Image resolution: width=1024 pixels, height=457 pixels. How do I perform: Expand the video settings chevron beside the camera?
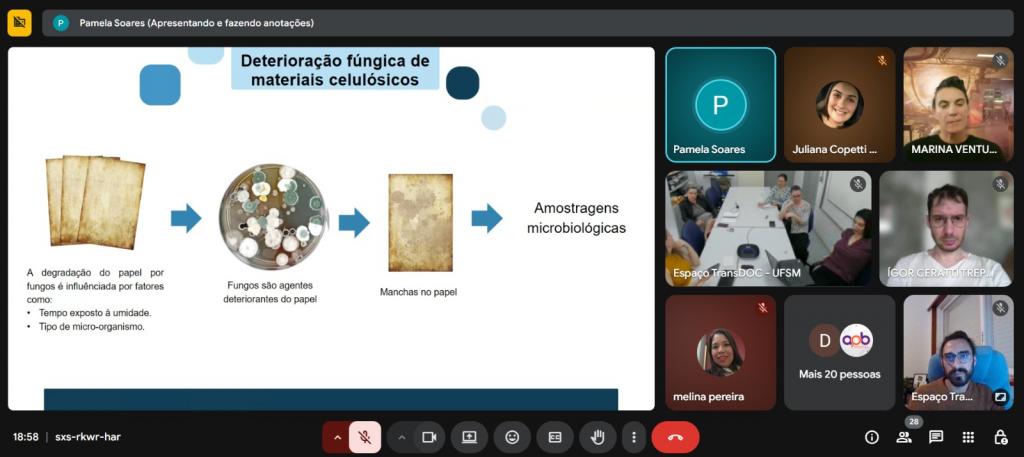click(402, 437)
